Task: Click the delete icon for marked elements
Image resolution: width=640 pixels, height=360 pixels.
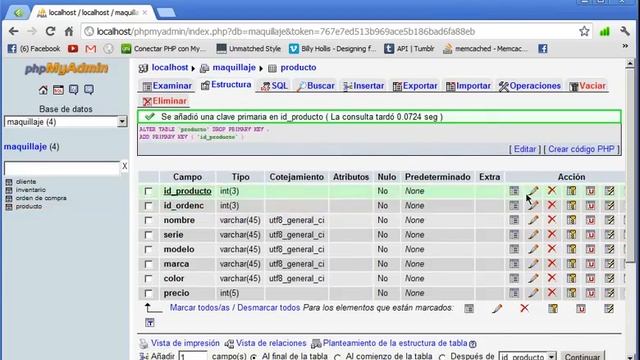Action: coord(524,308)
